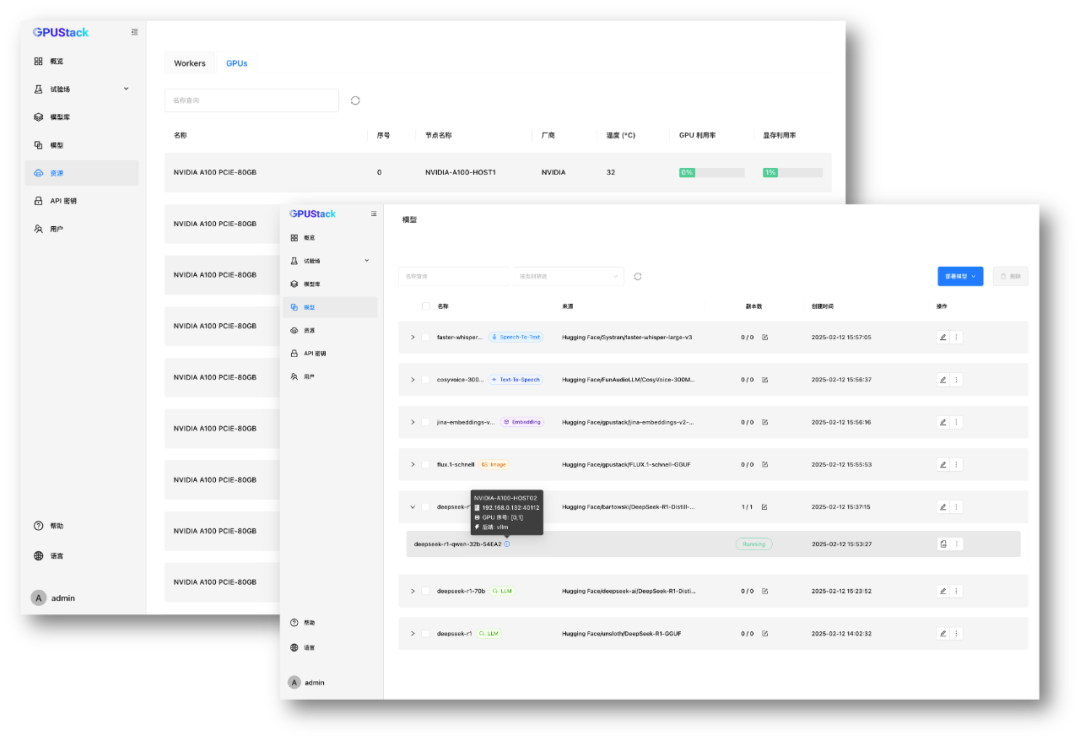Click the Embedding tag on jina-embeddings

click(x=522, y=422)
